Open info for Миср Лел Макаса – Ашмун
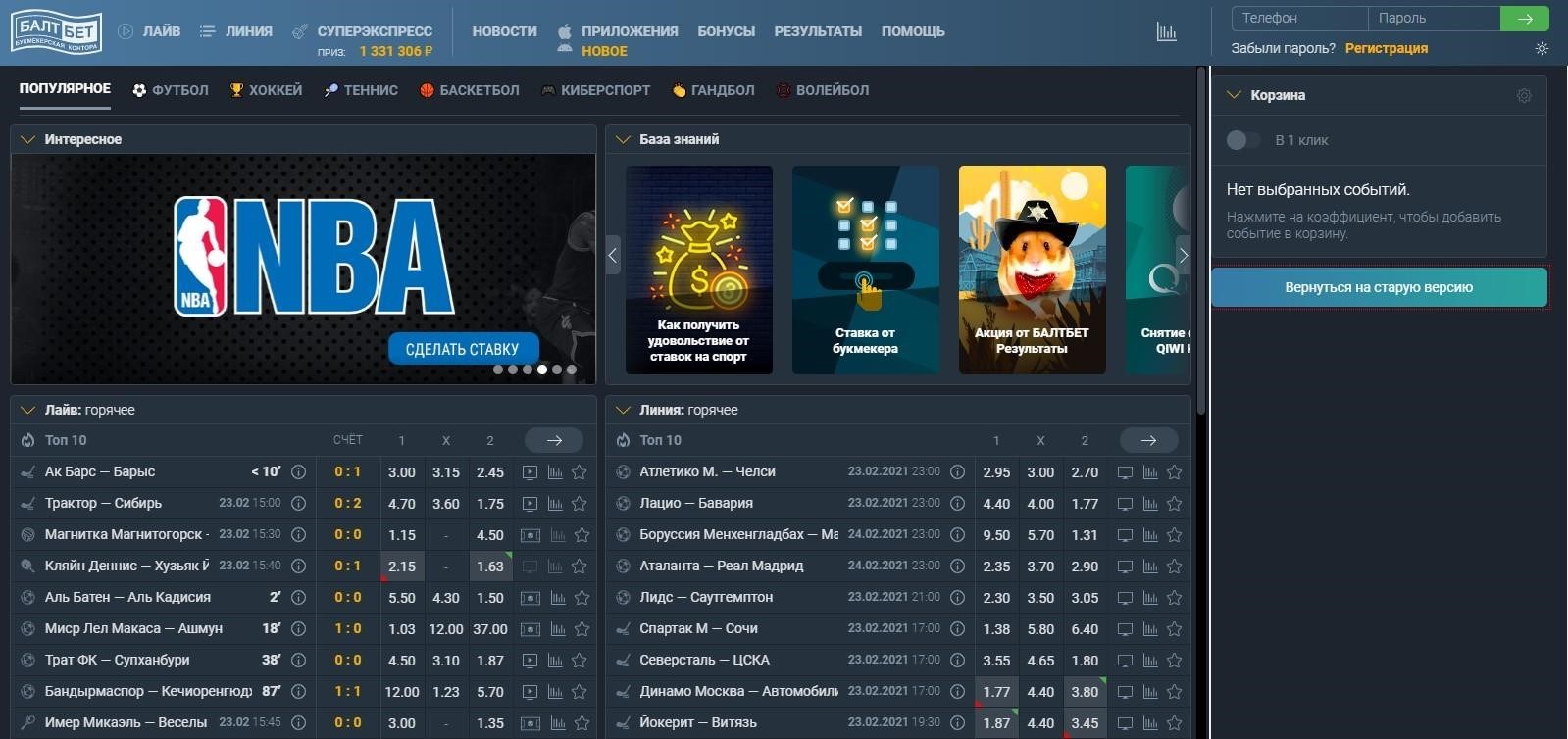Screen dimensions: 1568x739 (x=299, y=628)
